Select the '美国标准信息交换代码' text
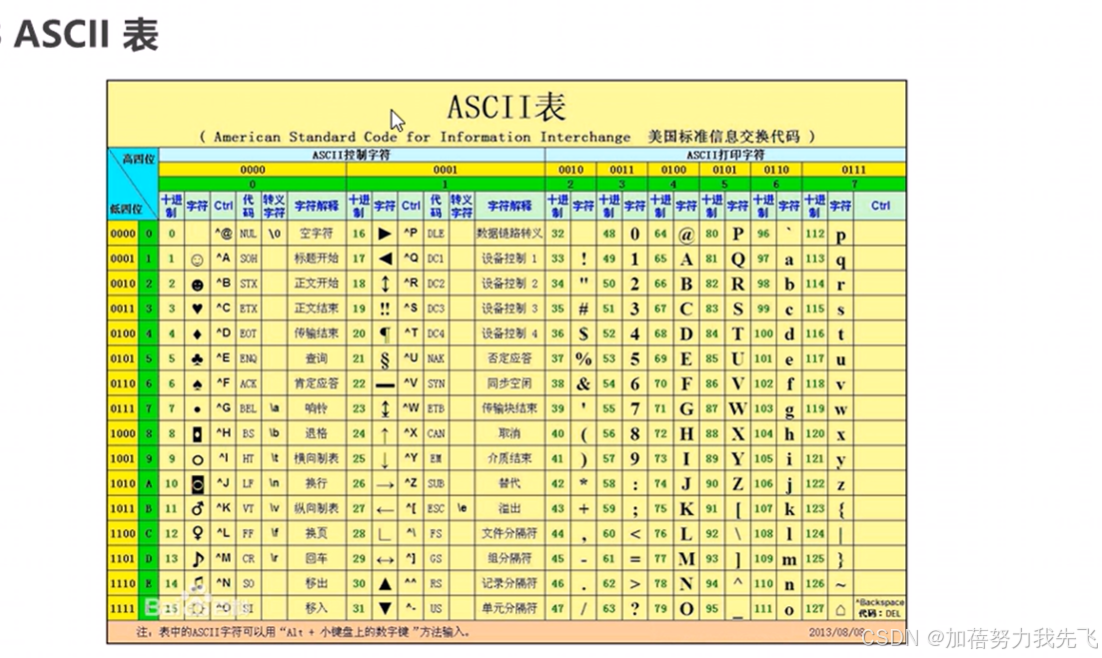 (x=723, y=136)
